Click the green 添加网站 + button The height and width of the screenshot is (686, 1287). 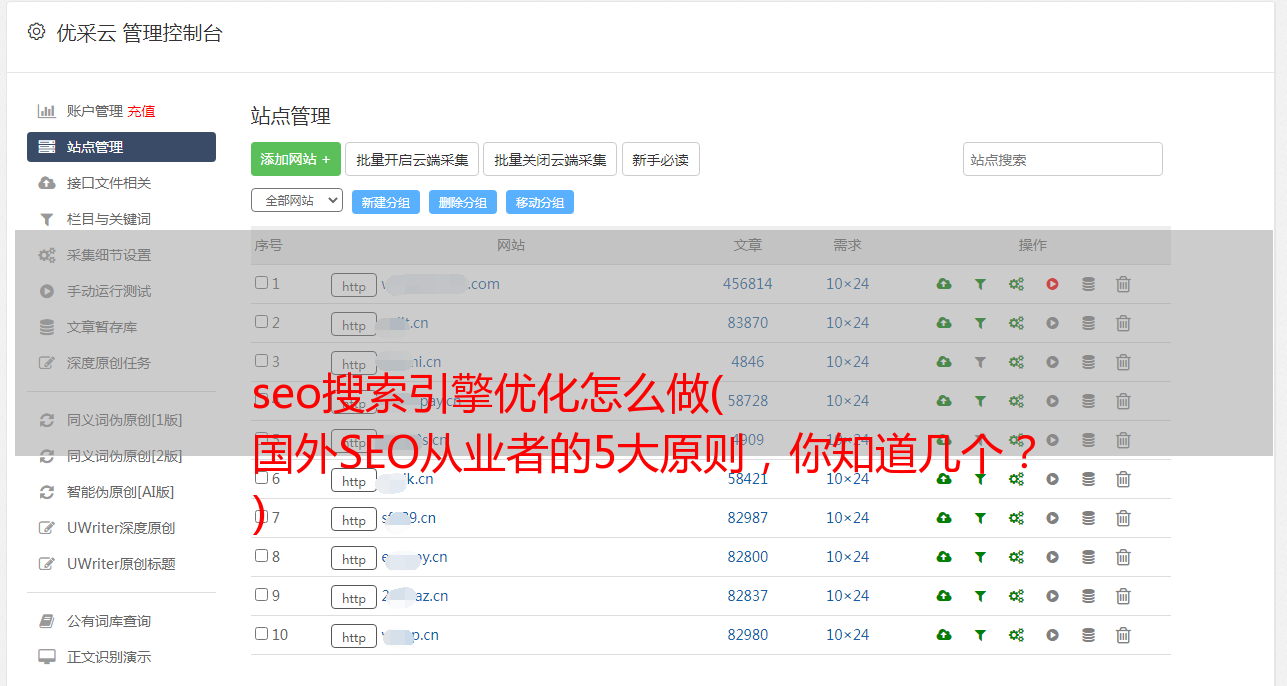pos(296,159)
